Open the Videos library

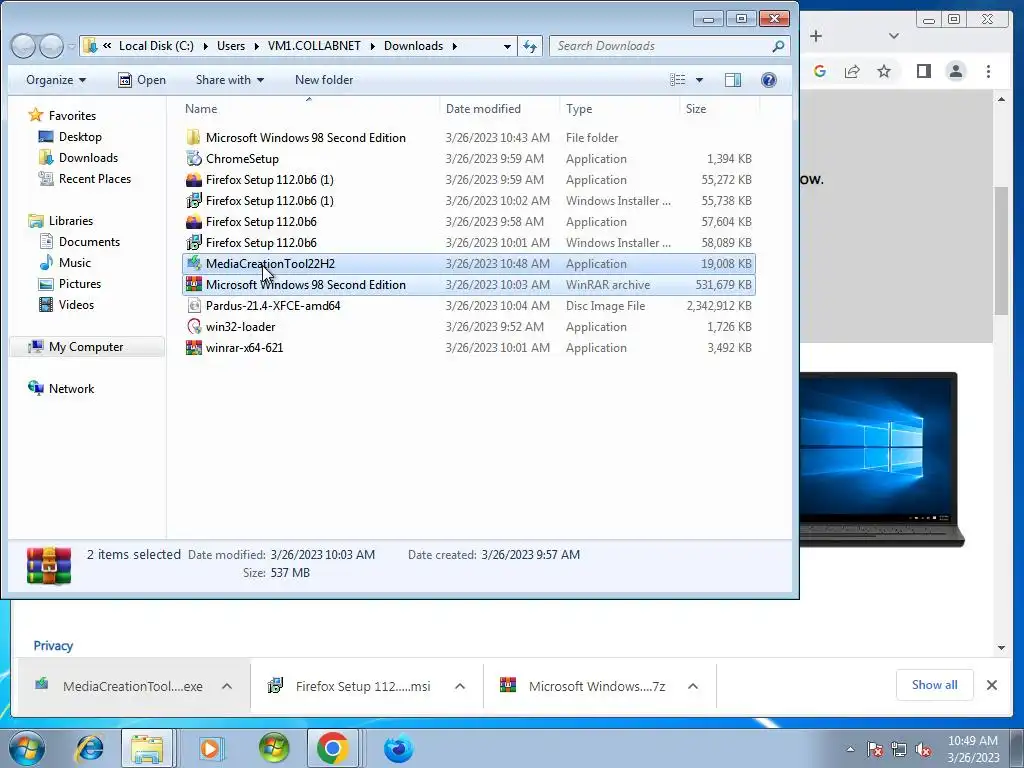(76, 304)
